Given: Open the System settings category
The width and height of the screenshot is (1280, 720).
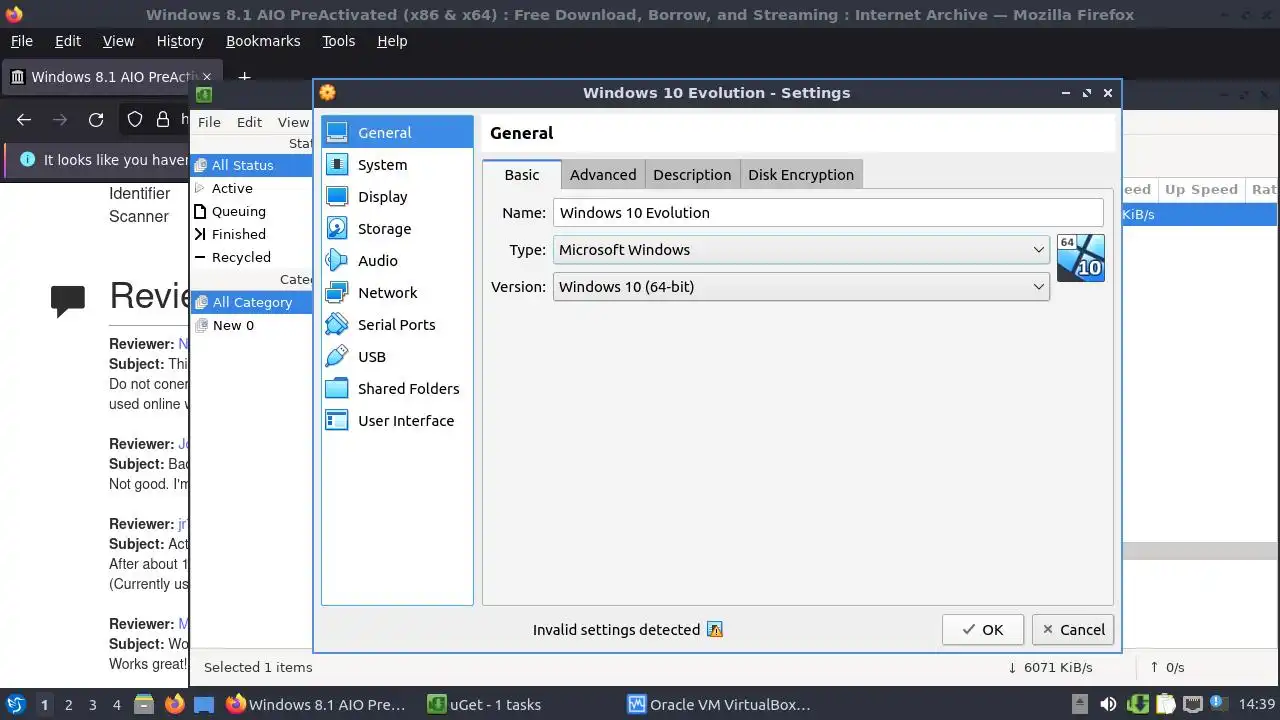Looking at the screenshot, I should click(397, 164).
